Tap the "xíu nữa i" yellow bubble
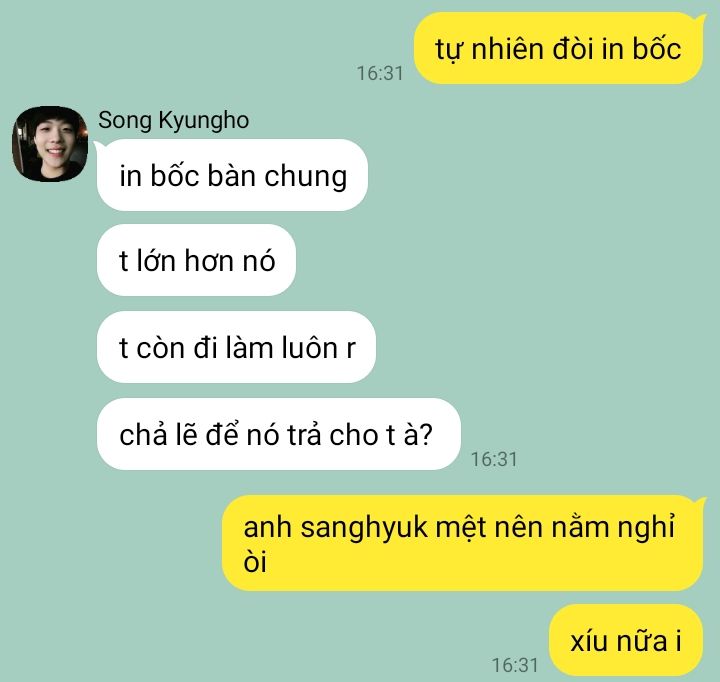 626,641
